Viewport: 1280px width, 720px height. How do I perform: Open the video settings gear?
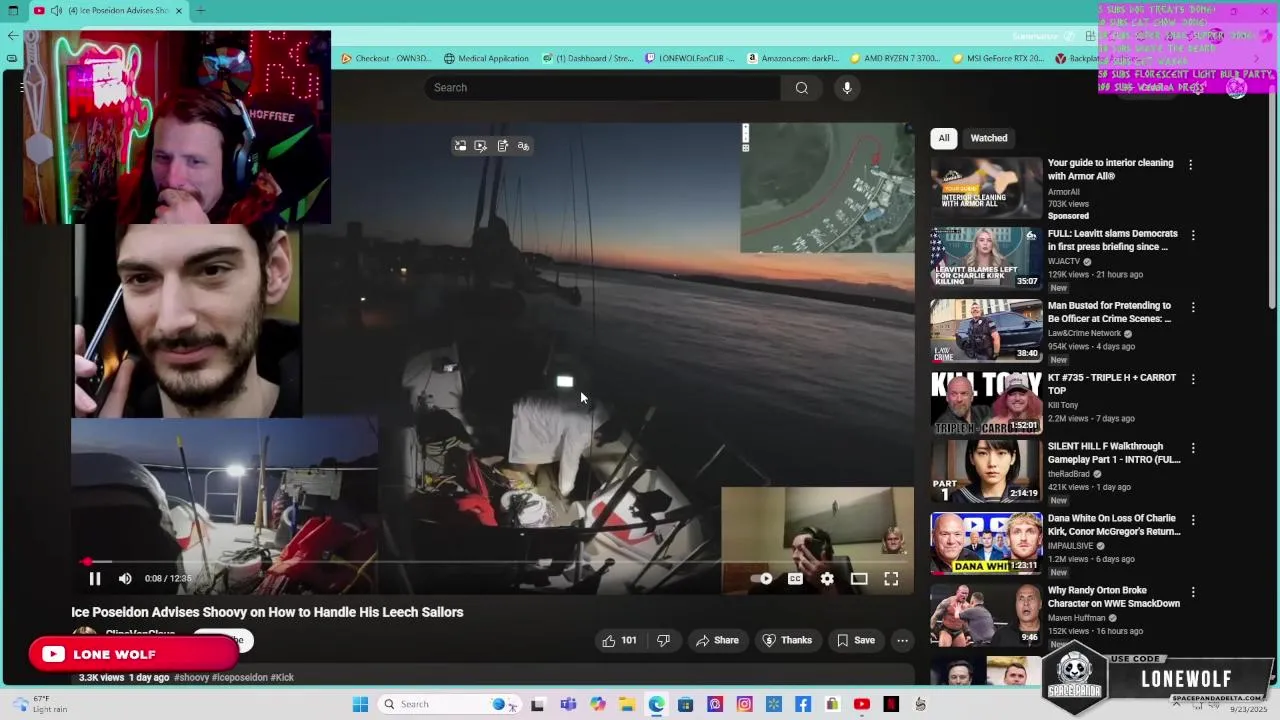click(x=827, y=578)
